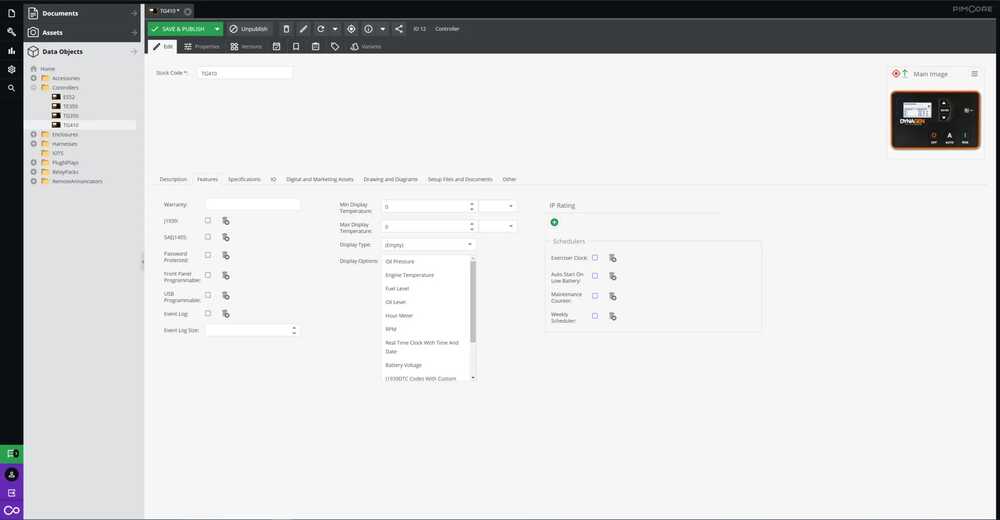
Task: Click the rename pencil icon in toolbar
Action: click(304, 29)
